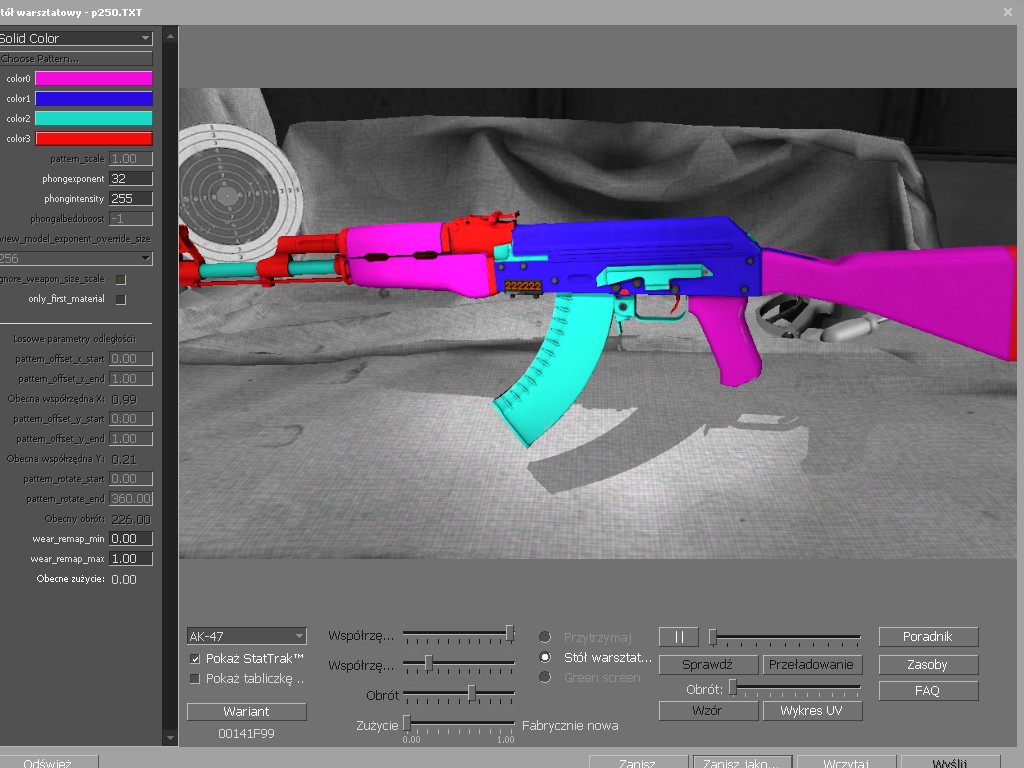This screenshot has width=1024, height=768.
Task: Select the Przytrzymaj radio button
Action: [545, 637]
